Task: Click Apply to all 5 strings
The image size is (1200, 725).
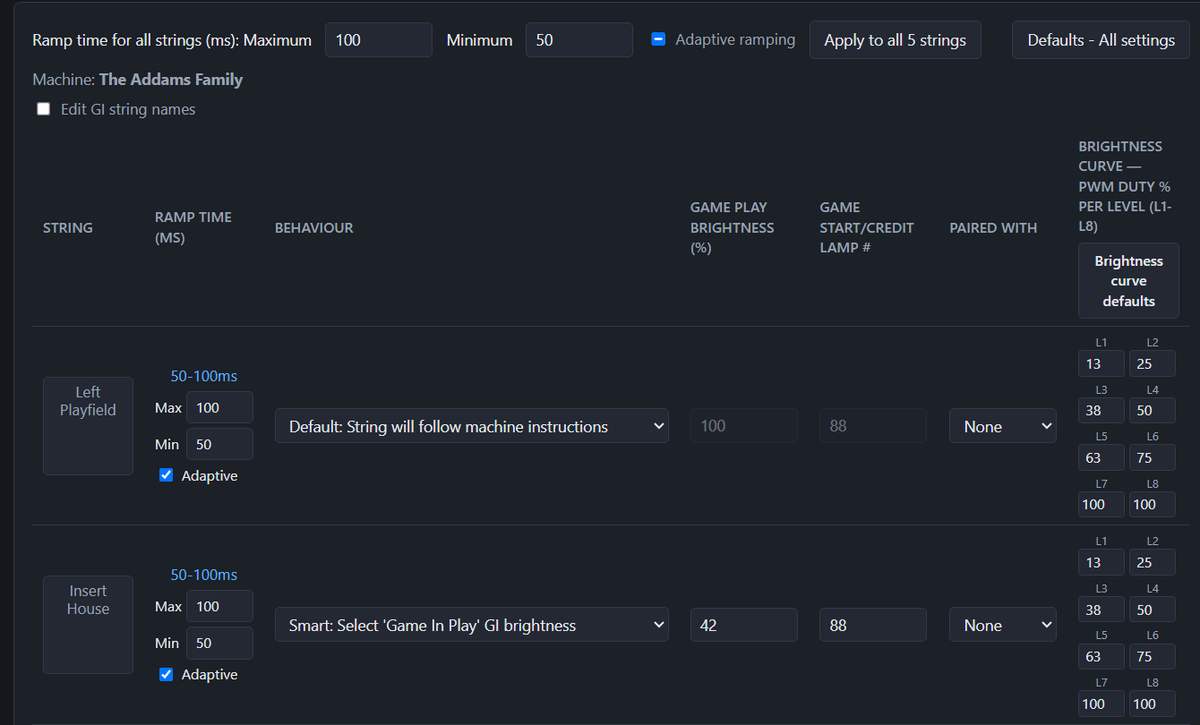Action: pos(895,40)
